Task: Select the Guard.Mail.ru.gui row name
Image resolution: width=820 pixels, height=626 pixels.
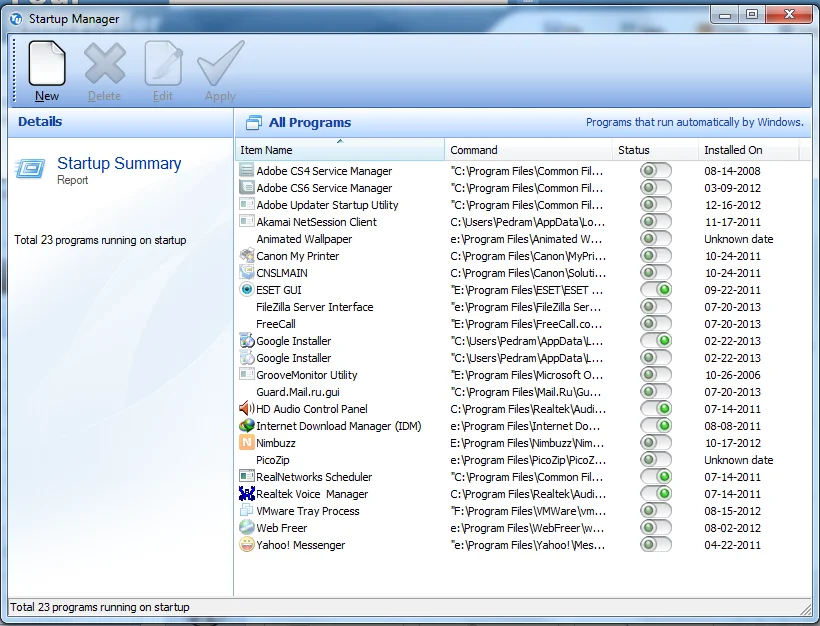Action: 298,392
